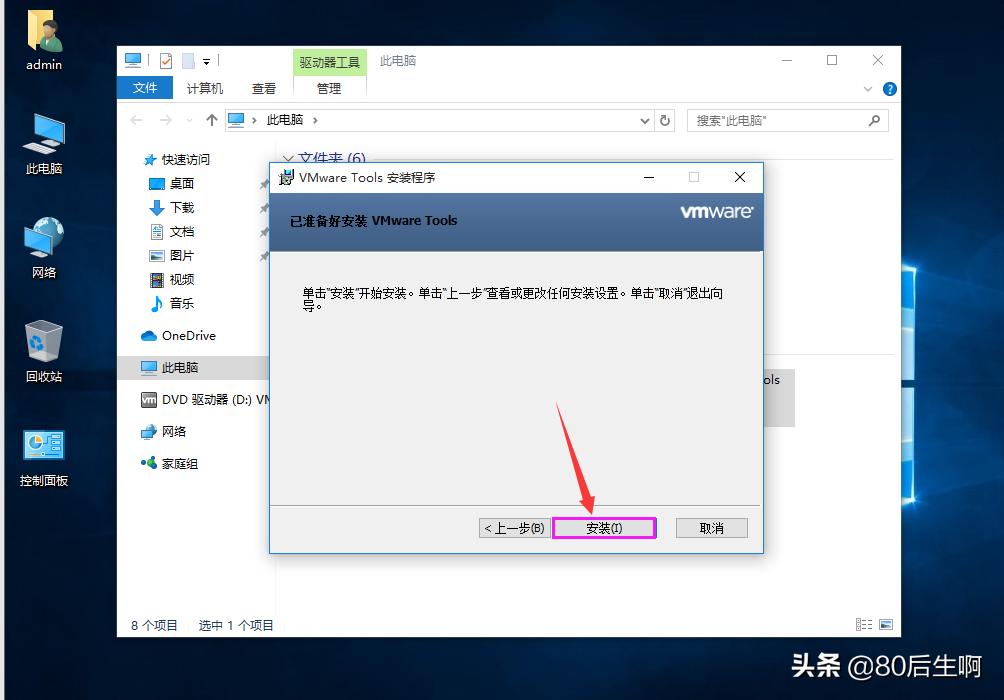Open the DVD 驱动器 (D:) in sidebar
This screenshot has width=1004, height=700.
pos(197,399)
